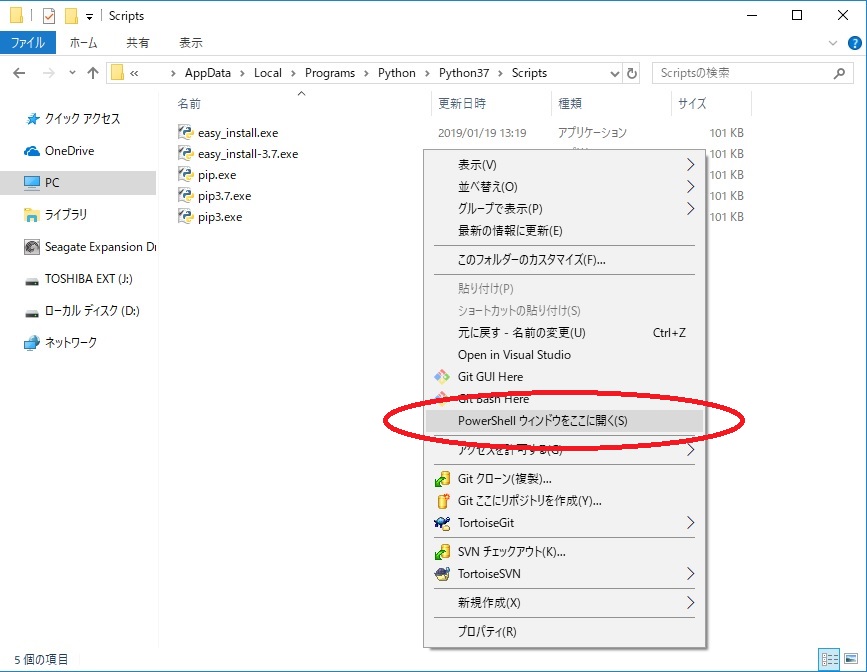Choose プロパティ(R) from context menu
The image size is (867, 672).
point(564,631)
